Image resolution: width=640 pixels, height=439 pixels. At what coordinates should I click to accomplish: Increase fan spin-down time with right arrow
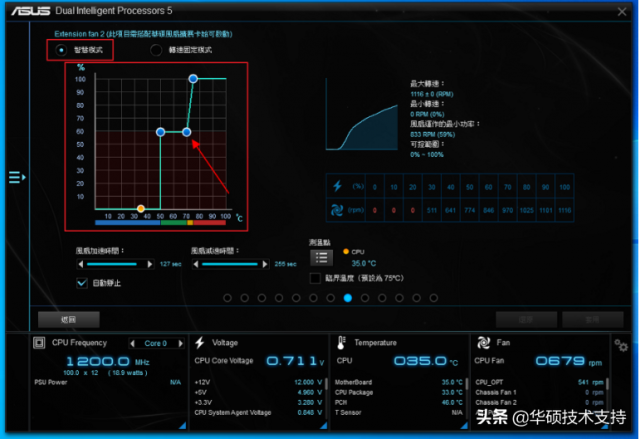point(265,264)
